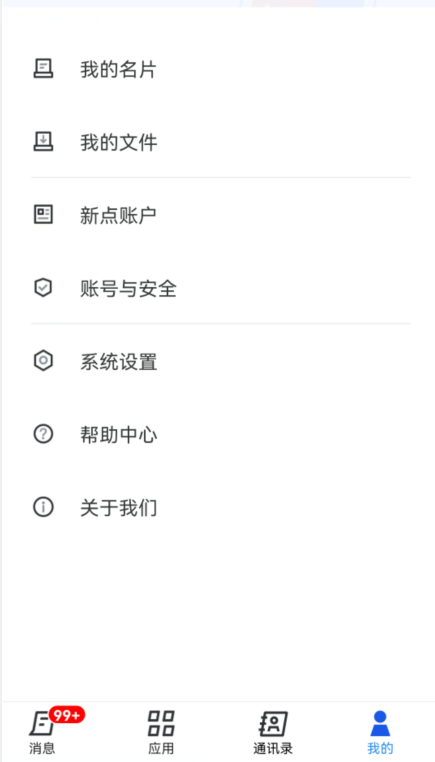Tap the ID card icon beside 新点账户

coord(43,214)
